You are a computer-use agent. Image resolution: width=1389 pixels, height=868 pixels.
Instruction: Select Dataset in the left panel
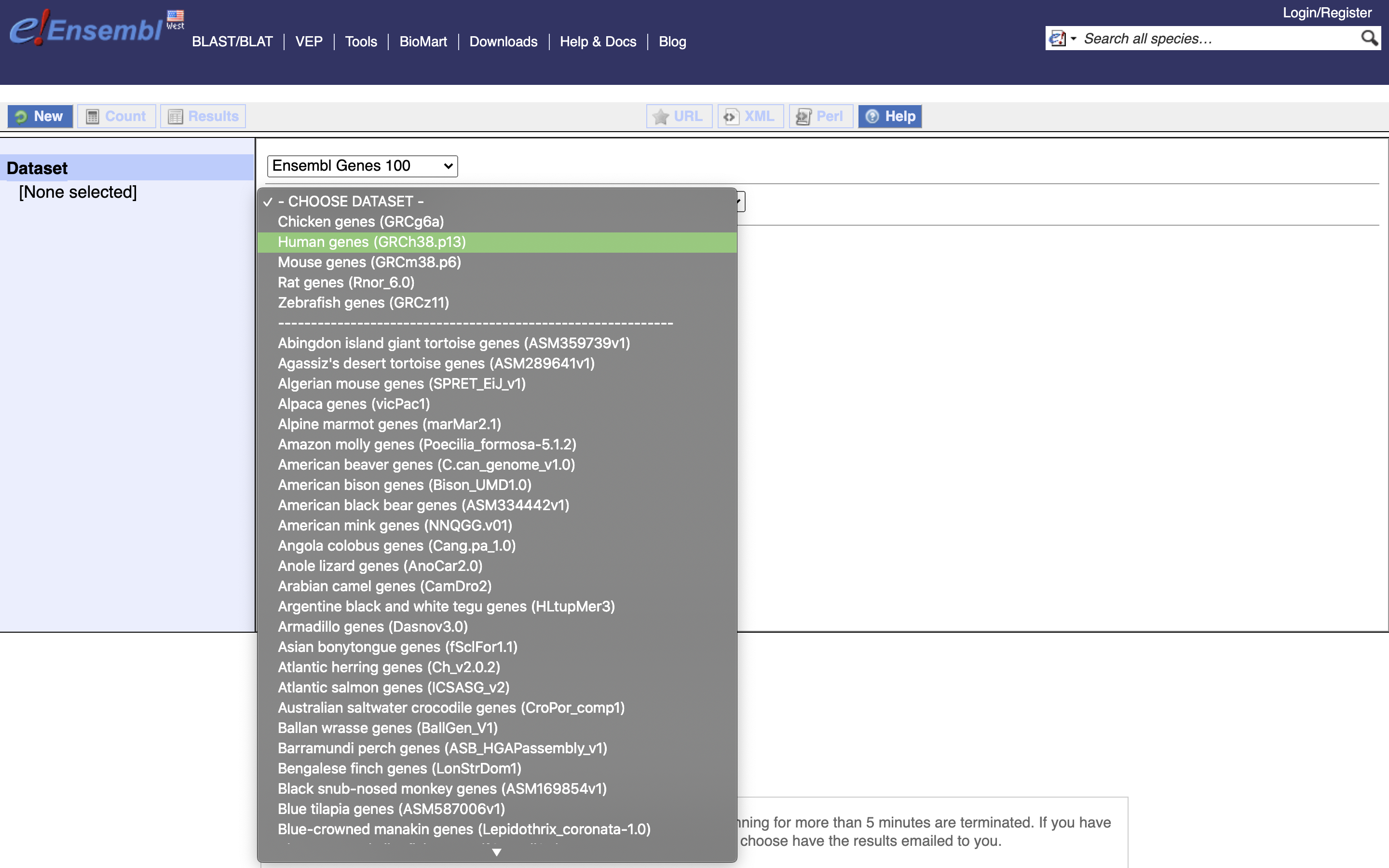(37, 168)
